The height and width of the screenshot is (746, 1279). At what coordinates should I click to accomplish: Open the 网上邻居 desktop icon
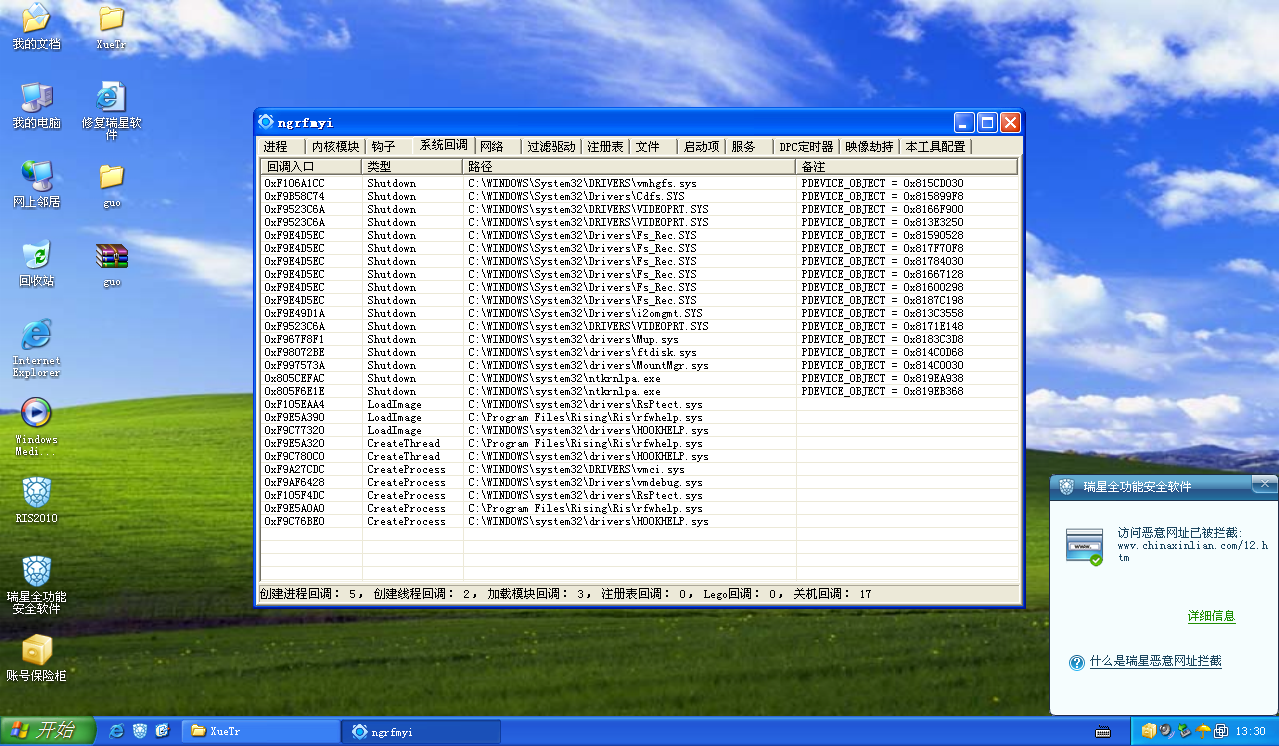[x=36, y=184]
